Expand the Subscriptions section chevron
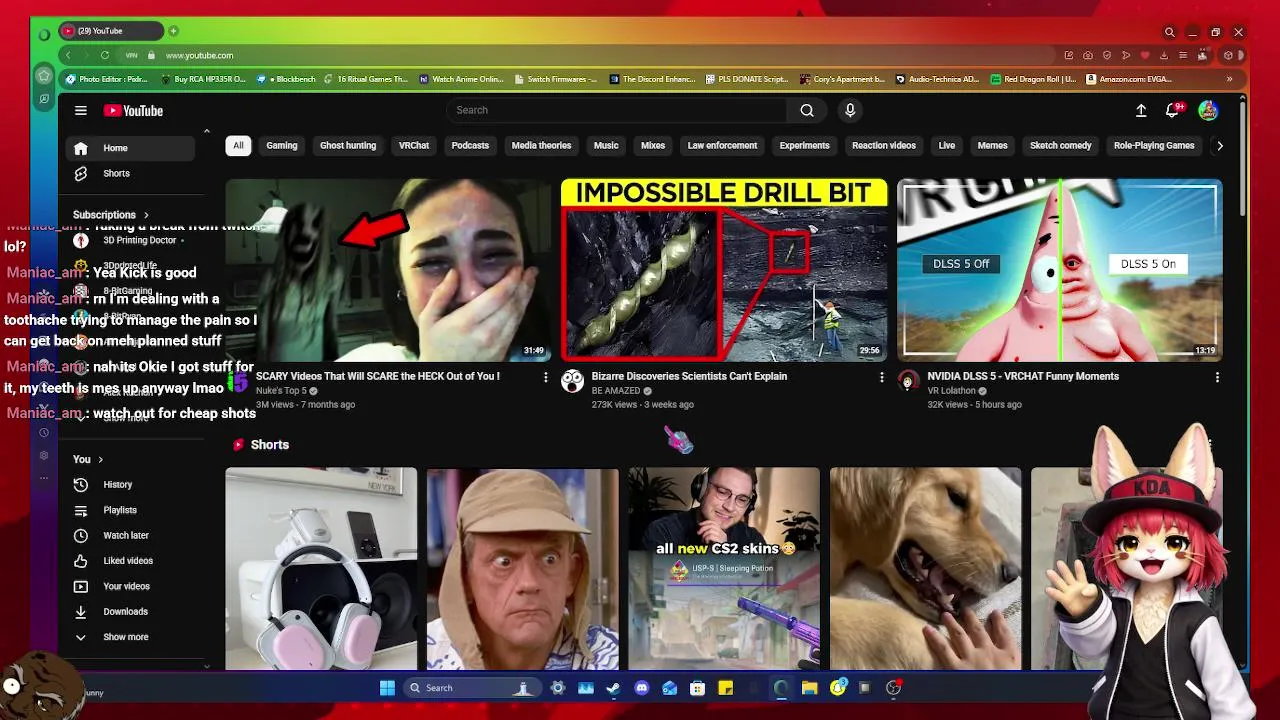The height and width of the screenshot is (720, 1280). click(146, 215)
